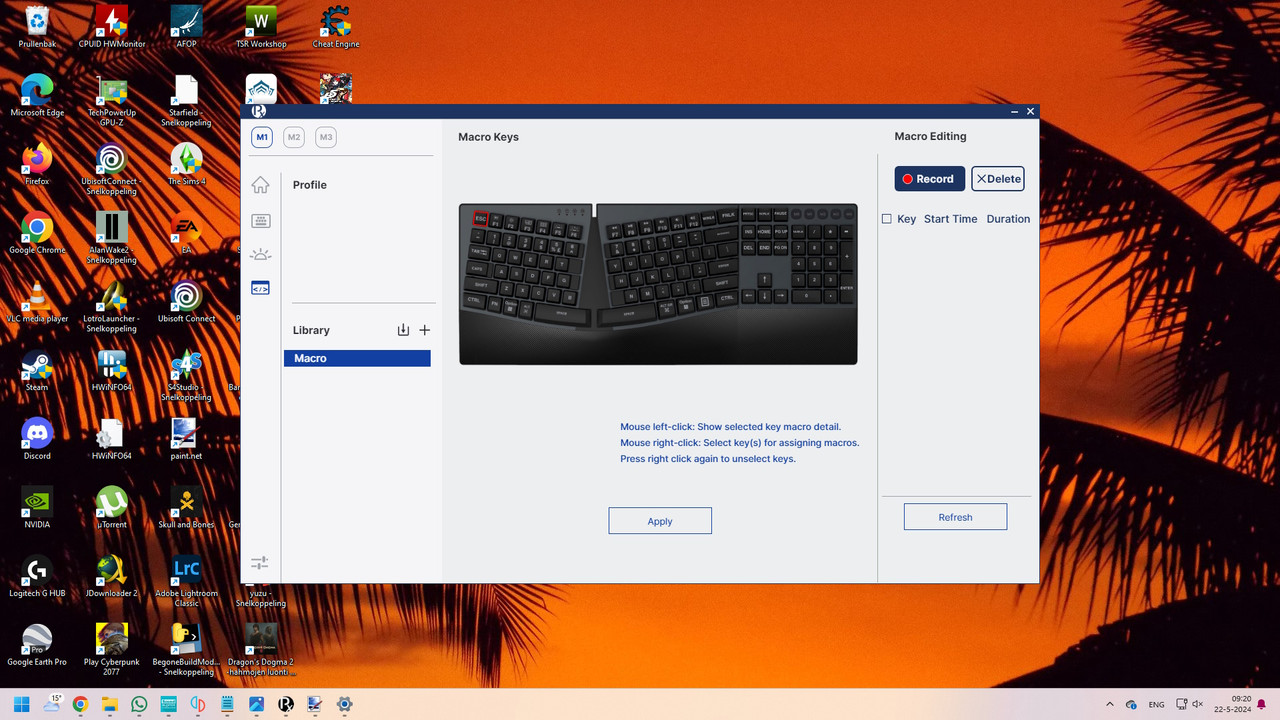The image size is (1280, 720).
Task: Switch to the M3 profile
Action: click(x=326, y=137)
